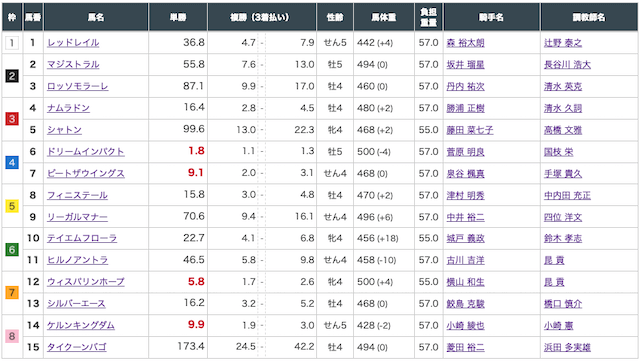Open trainer link 中内田 充正
The height and width of the screenshot is (361, 640).
(567, 195)
